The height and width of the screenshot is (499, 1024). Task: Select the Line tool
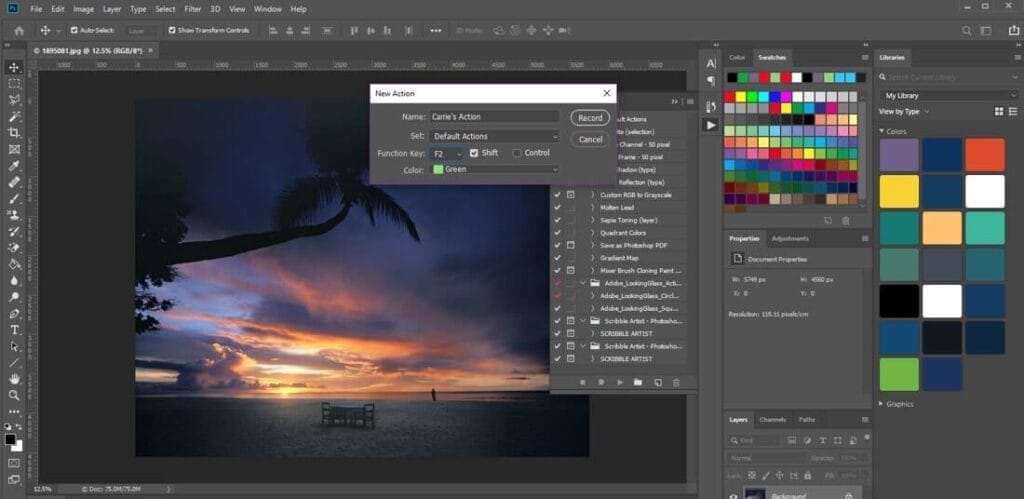point(14,362)
